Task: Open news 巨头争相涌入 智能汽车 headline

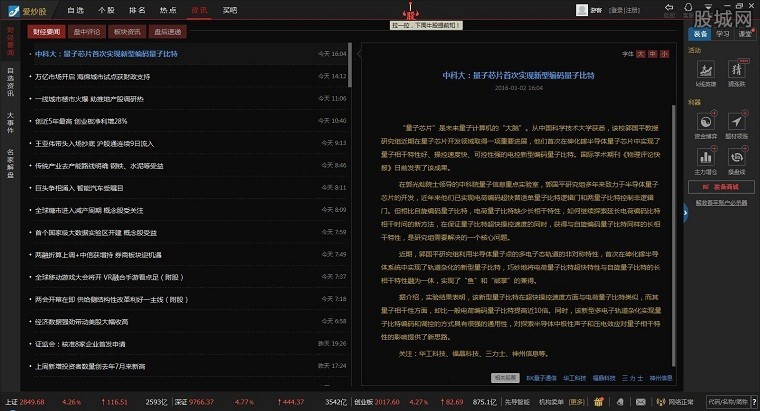Action: 79,188
